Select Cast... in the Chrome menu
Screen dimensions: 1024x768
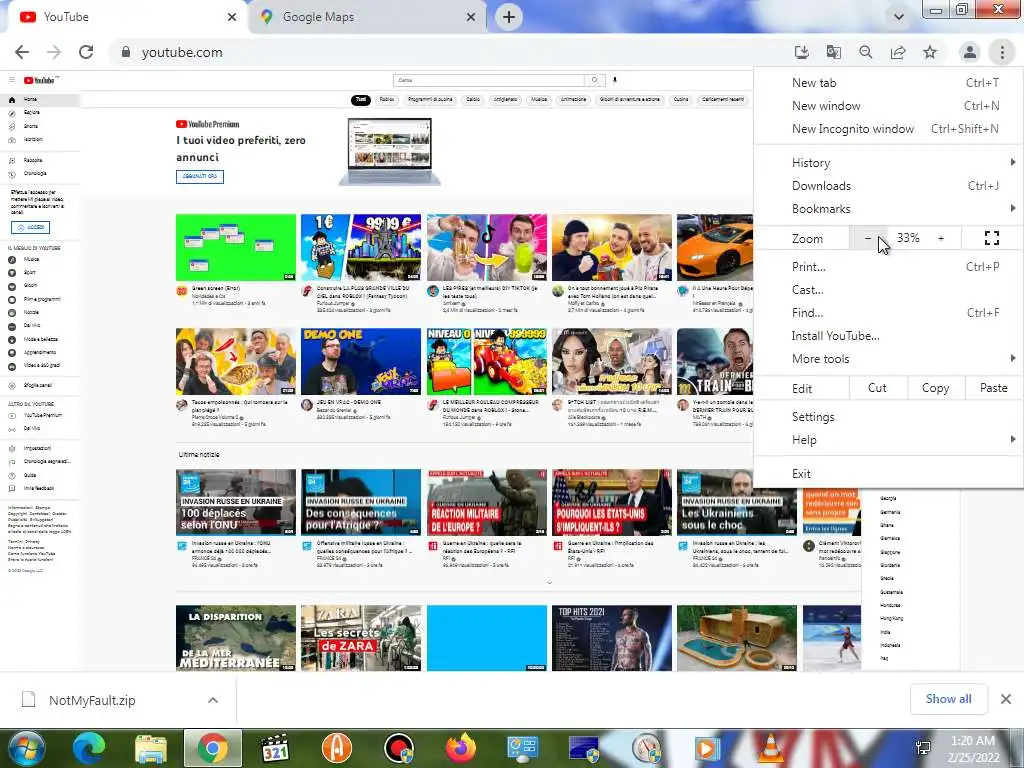888,289
